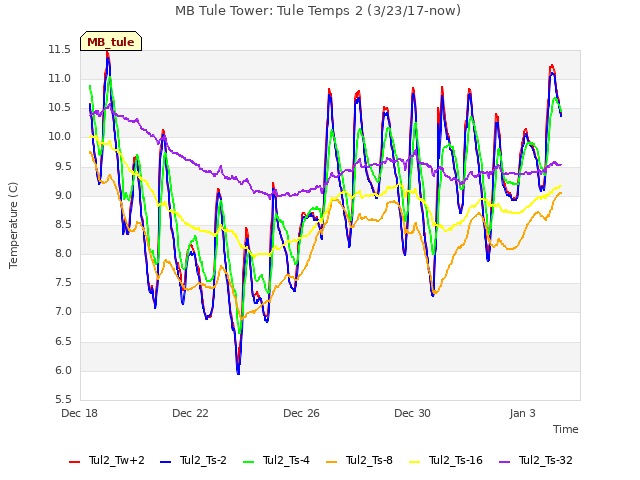The image size is (640, 480).
Task: Click the 6.0 y-axis tick label
Action: (x=63, y=371)
